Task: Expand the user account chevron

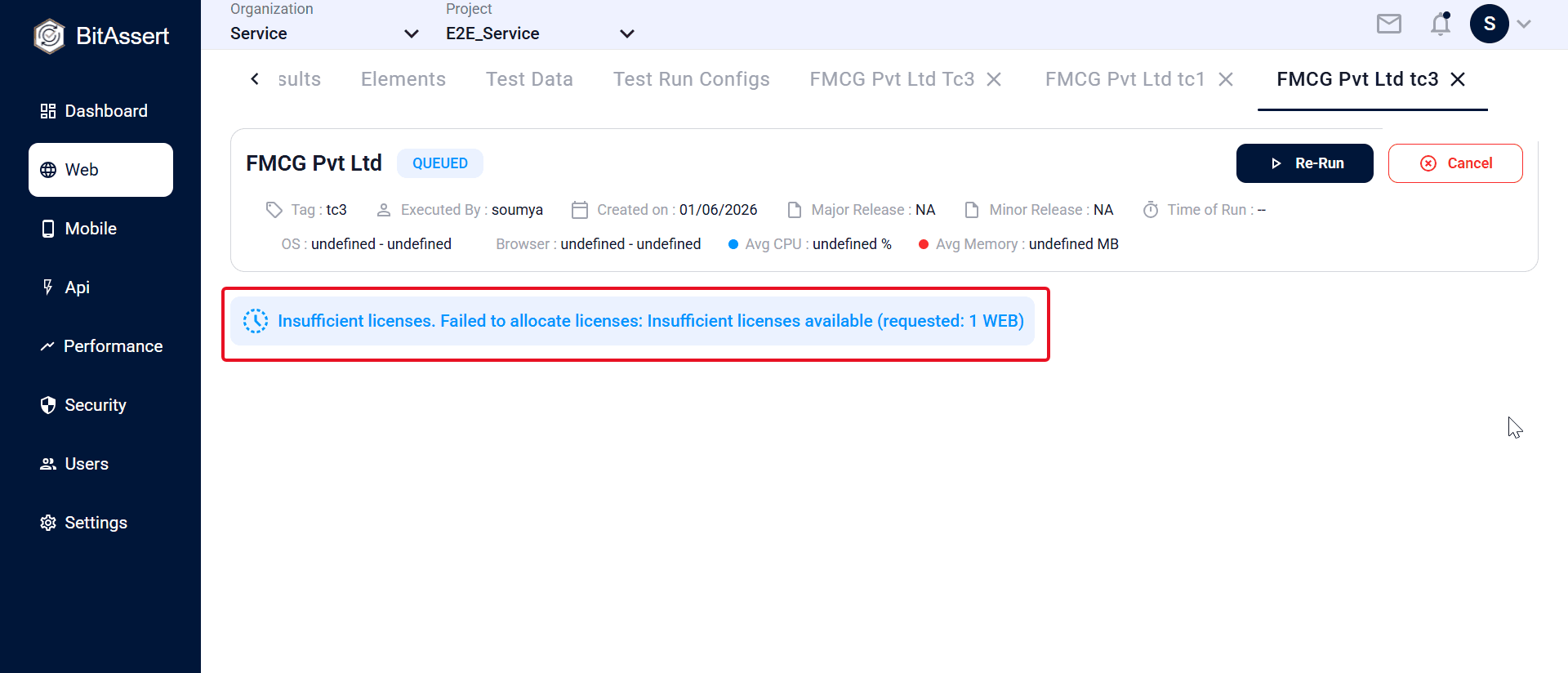Action: click(1524, 24)
